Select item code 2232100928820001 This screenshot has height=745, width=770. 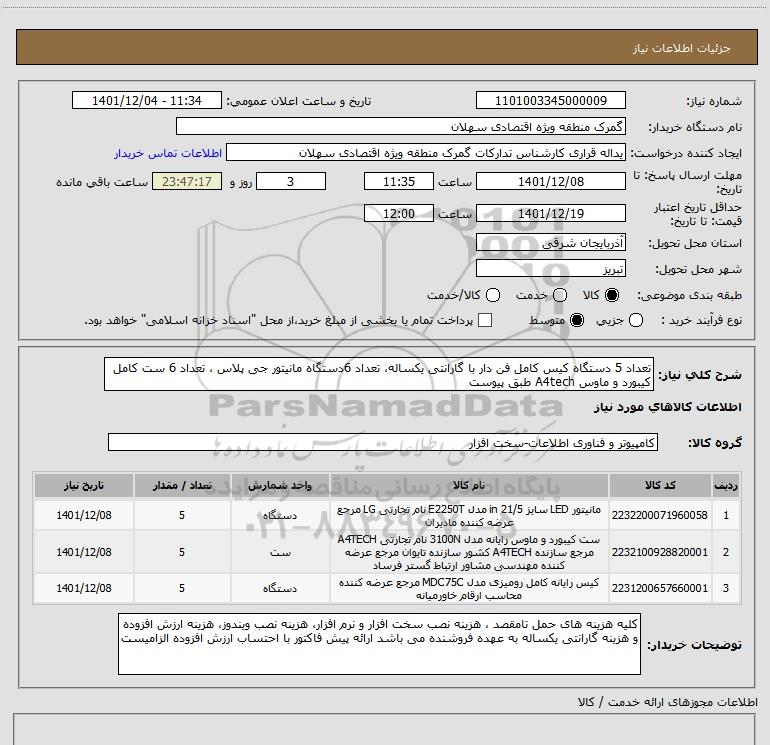point(660,552)
